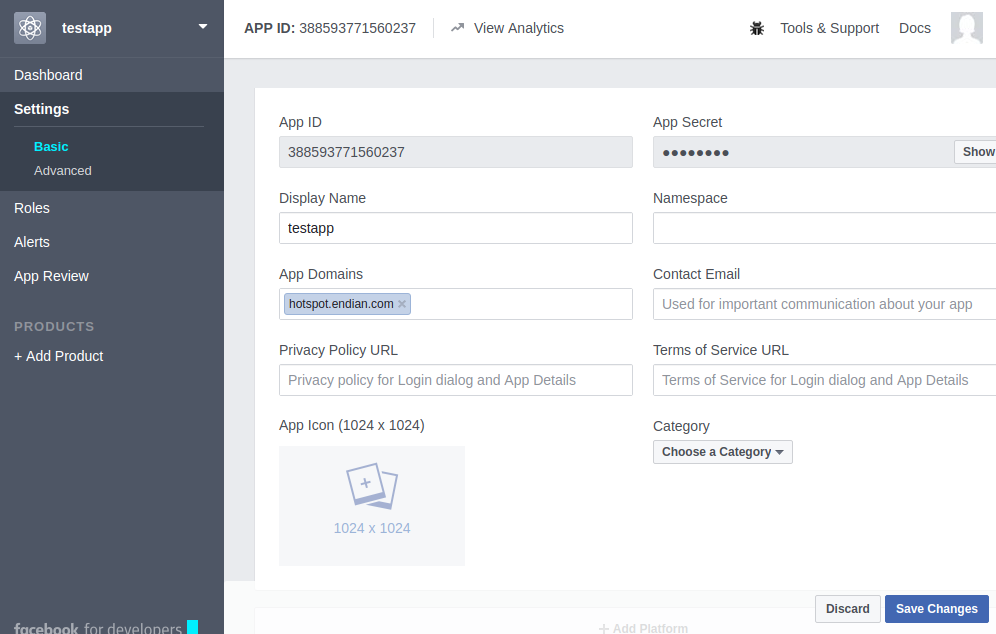Screen dimensions: 996x634
Task: Navigate to App Review
Action: pyautogui.click(x=51, y=276)
